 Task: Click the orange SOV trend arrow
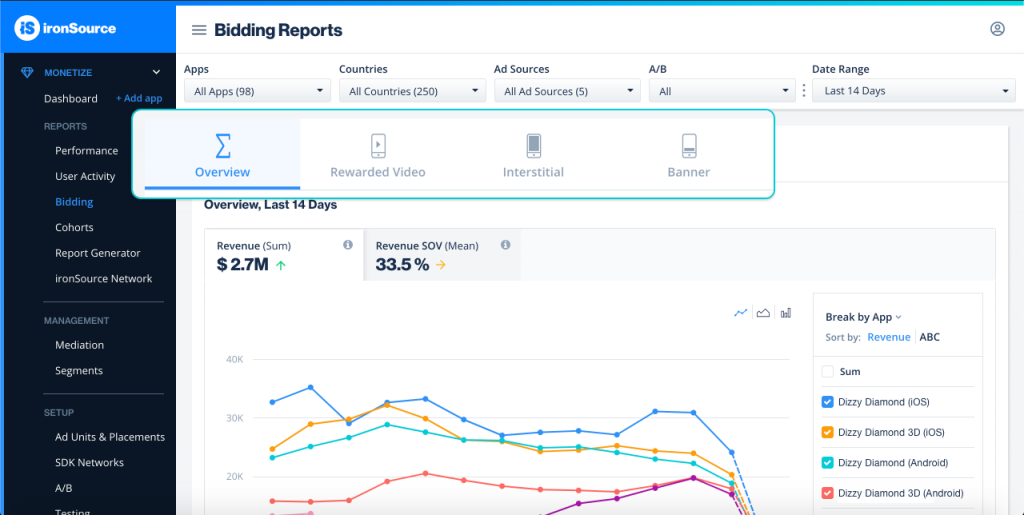441,265
